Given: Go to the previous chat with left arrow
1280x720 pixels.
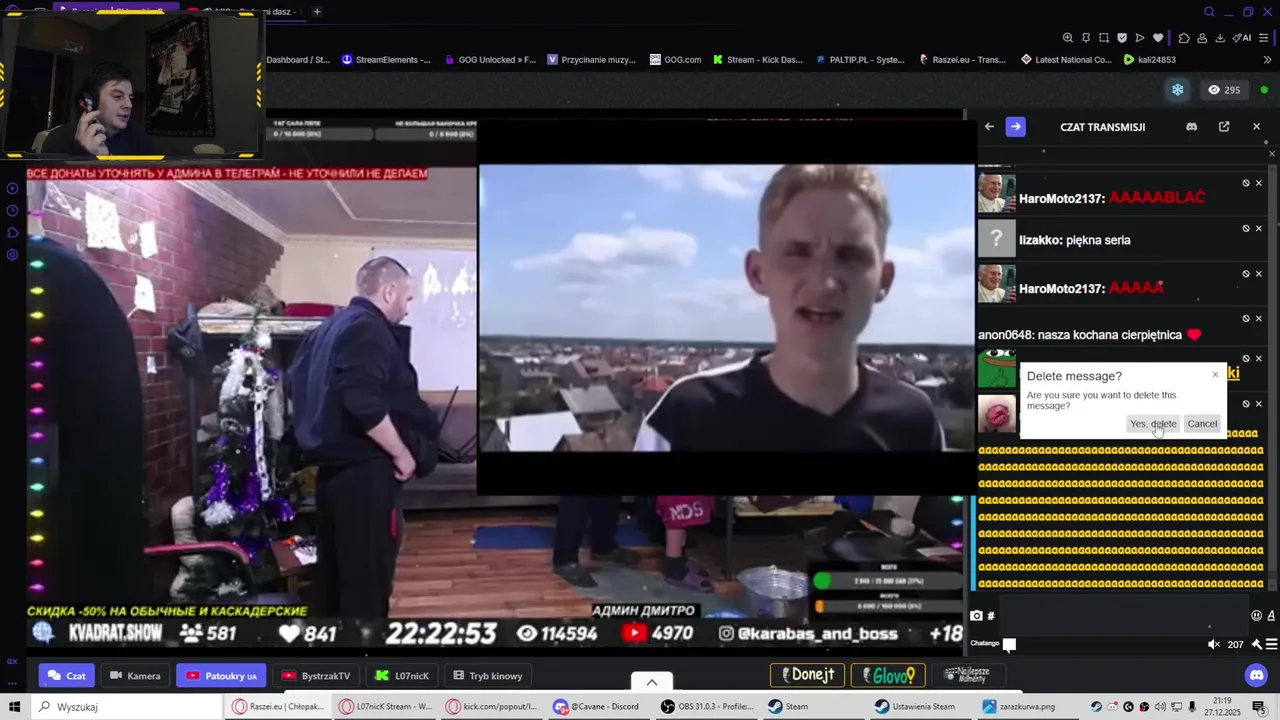Looking at the screenshot, I should tap(989, 127).
